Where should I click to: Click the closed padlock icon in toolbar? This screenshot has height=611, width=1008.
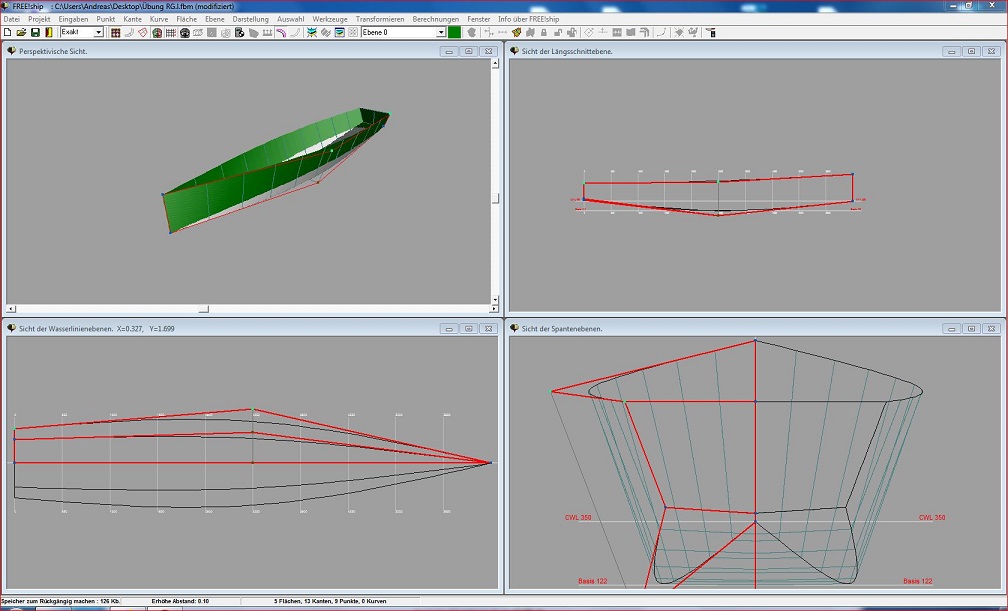(545, 33)
